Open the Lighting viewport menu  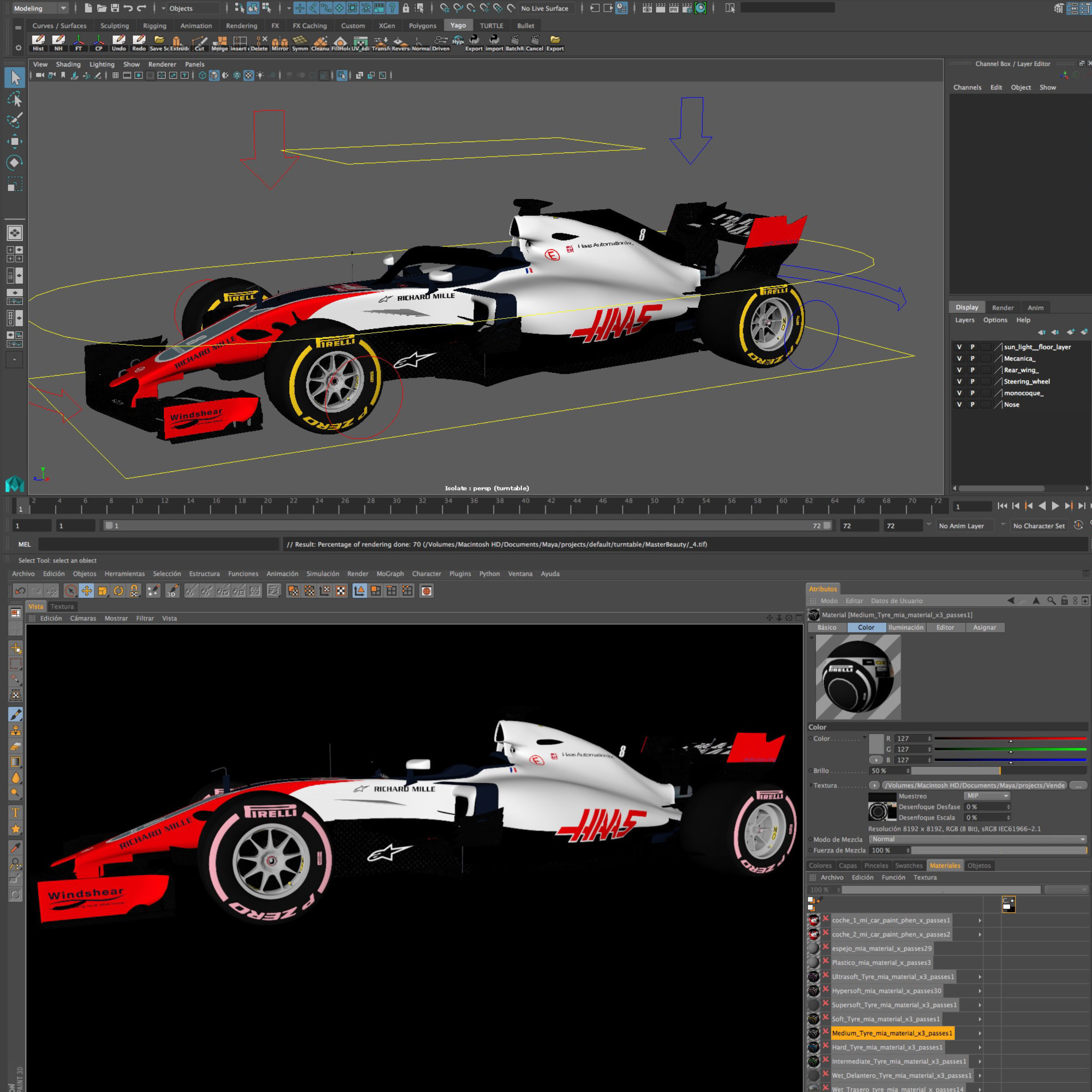coord(102,65)
